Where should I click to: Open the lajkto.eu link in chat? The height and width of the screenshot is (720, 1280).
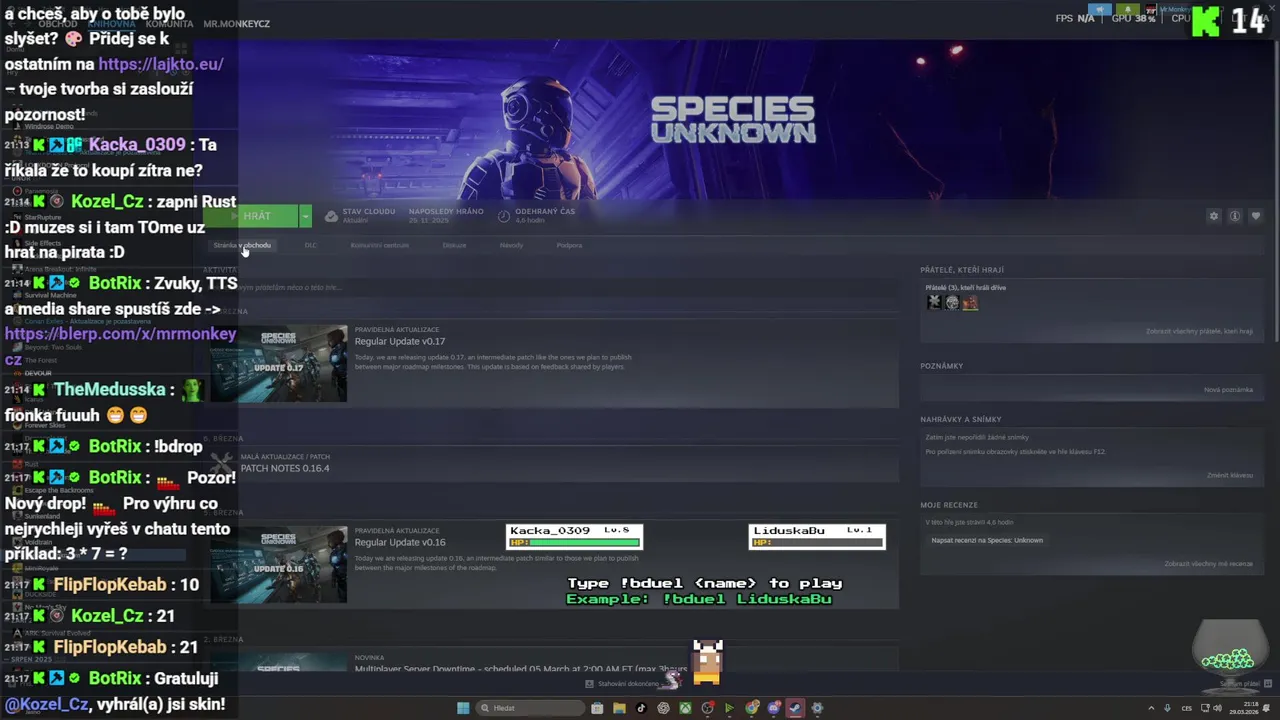(x=161, y=64)
